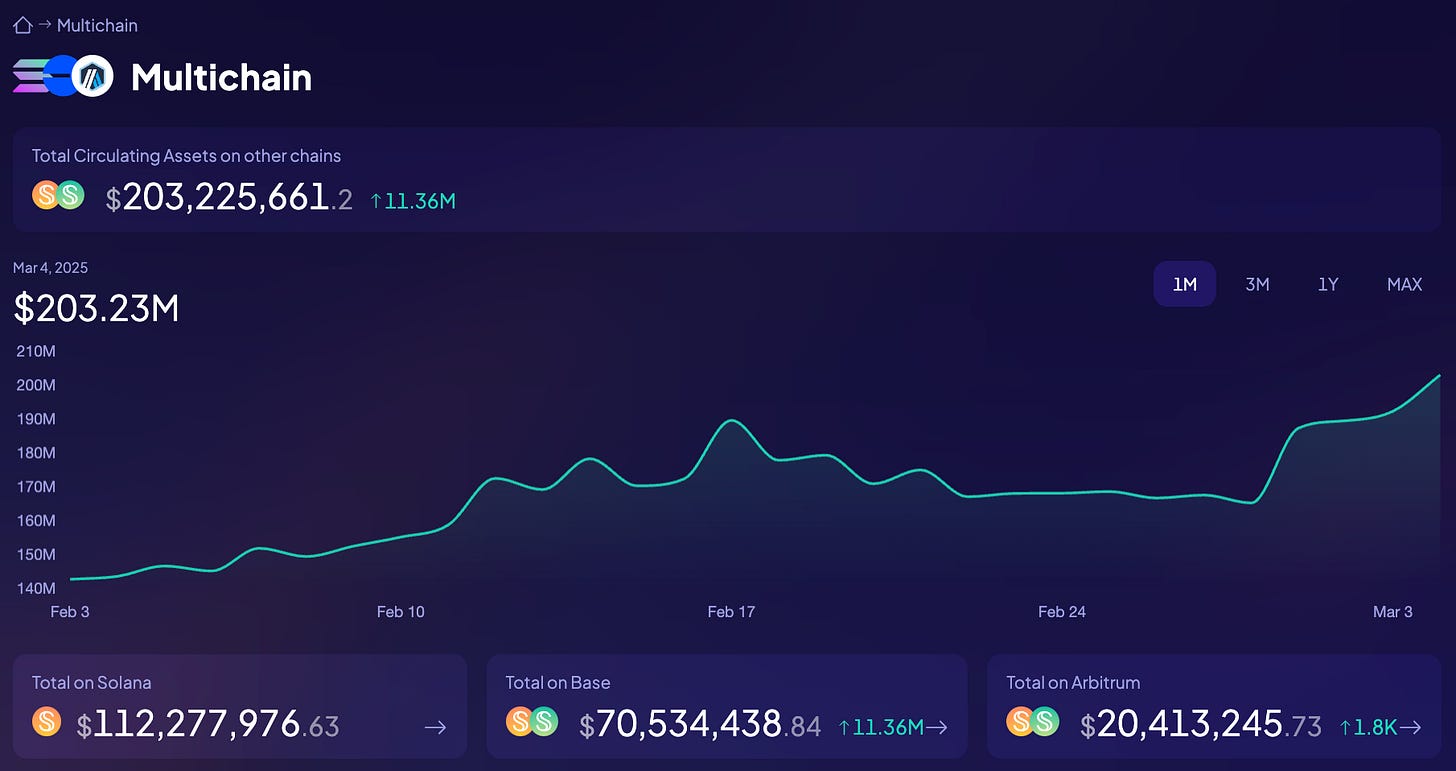Viewport: 1456px width, 771px height.
Task: Click the Feb 3 x-axis label
Action: [x=70, y=612]
